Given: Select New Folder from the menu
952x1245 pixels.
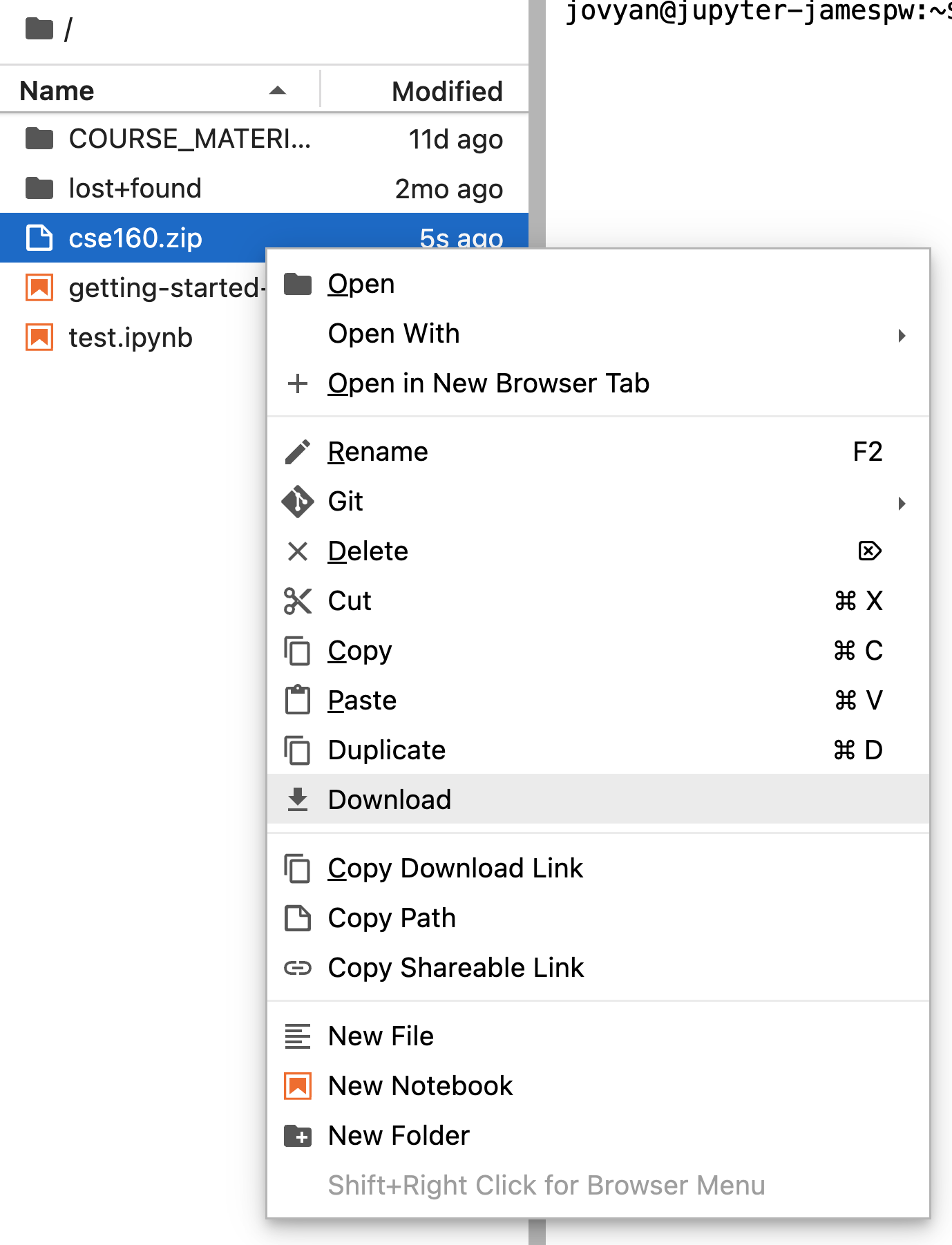Looking at the screenshot, I should (x=398, y=1135).
